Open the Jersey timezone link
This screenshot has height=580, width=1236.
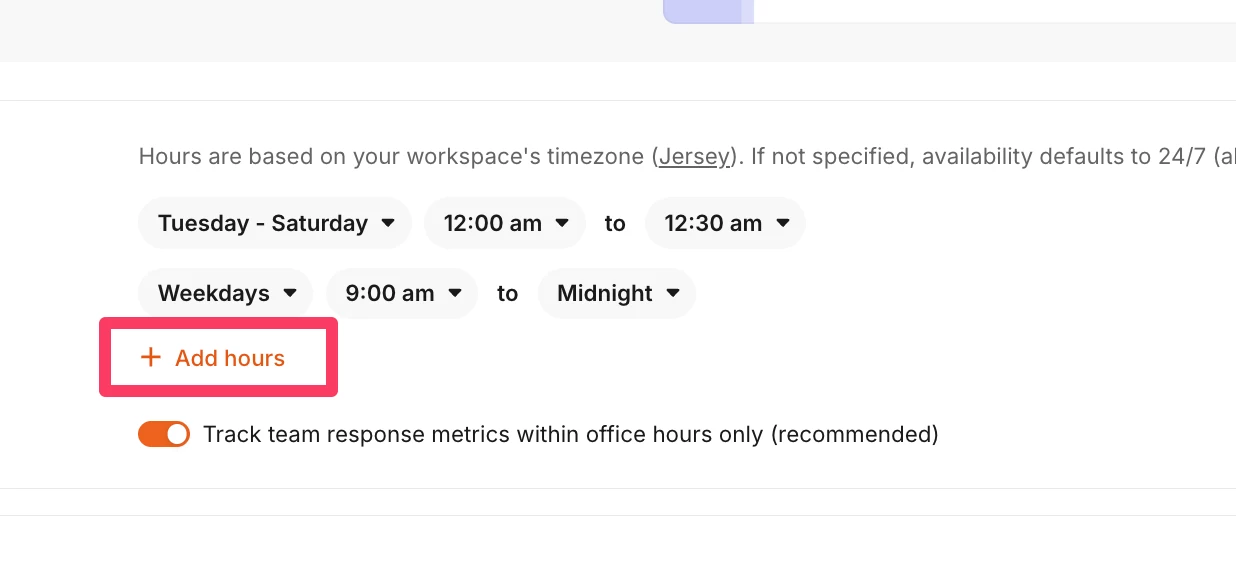693,157
